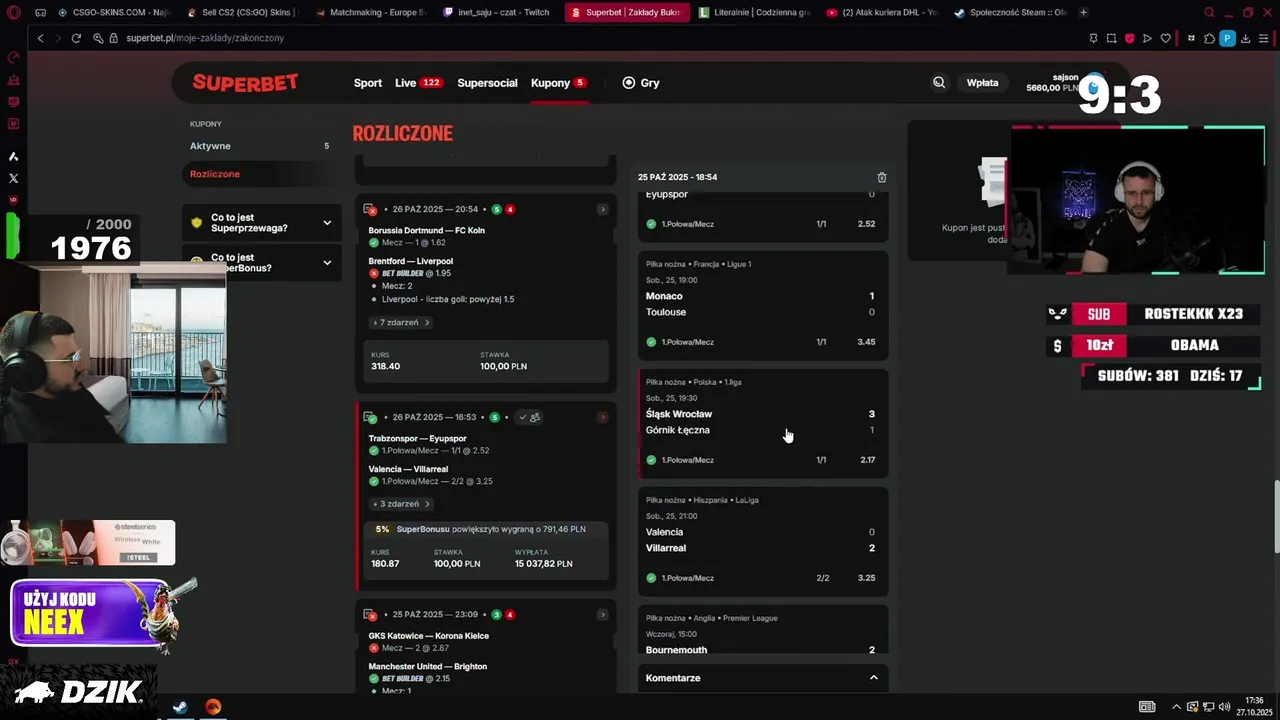Click the Superbet logo
The height and width of the screenshot is (720, 1280).
pos(245,83)
